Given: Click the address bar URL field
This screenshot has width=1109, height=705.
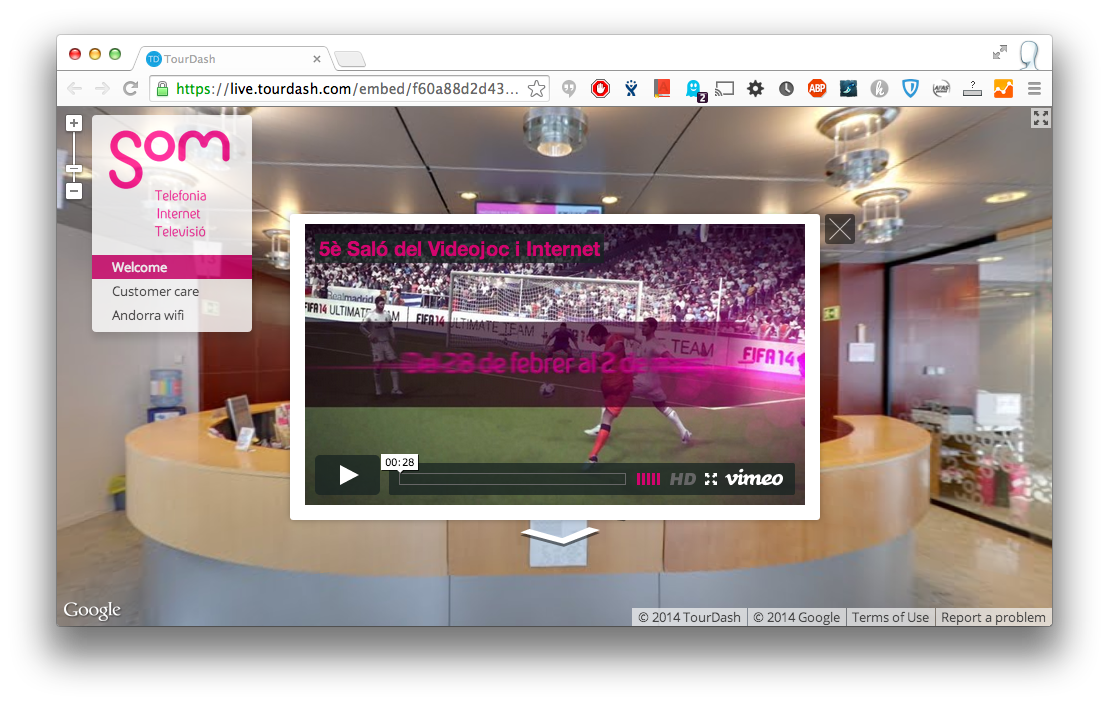Looking at the screenshot, I should click(347, 88).
